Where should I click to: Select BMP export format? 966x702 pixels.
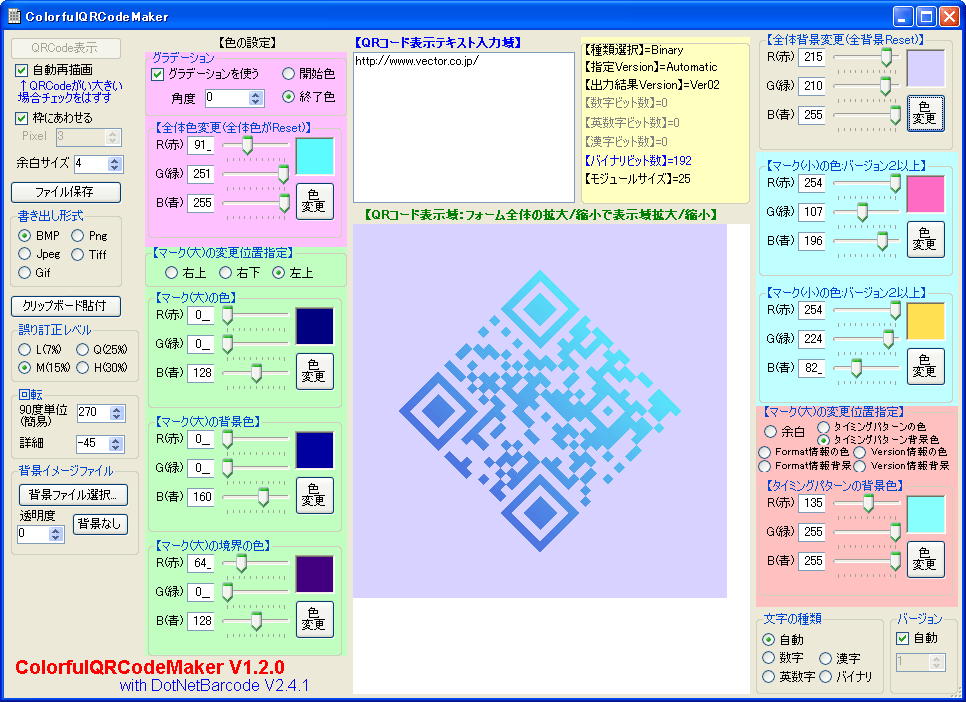pos(25,235)
